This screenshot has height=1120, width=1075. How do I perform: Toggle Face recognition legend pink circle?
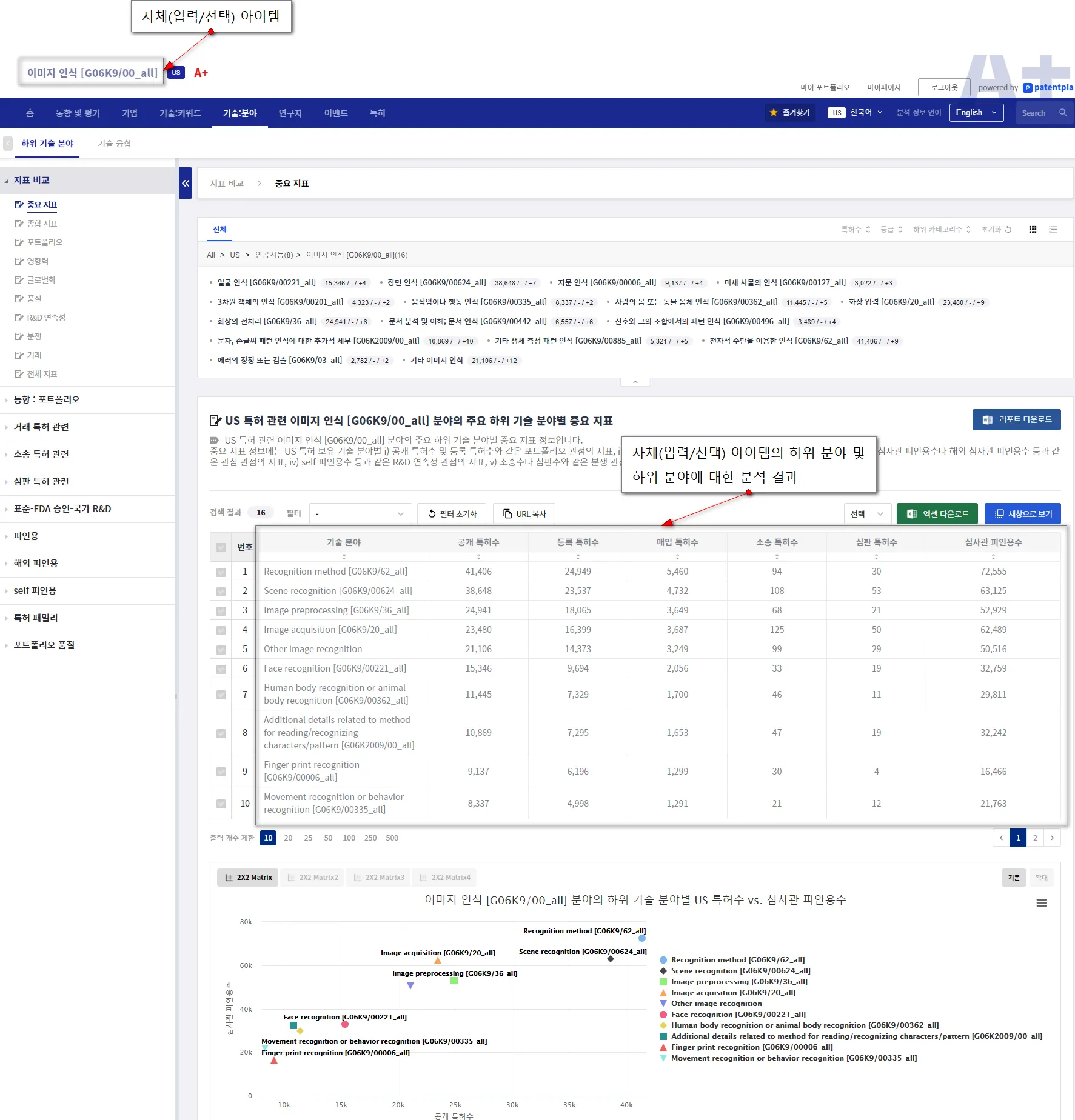663,1015
